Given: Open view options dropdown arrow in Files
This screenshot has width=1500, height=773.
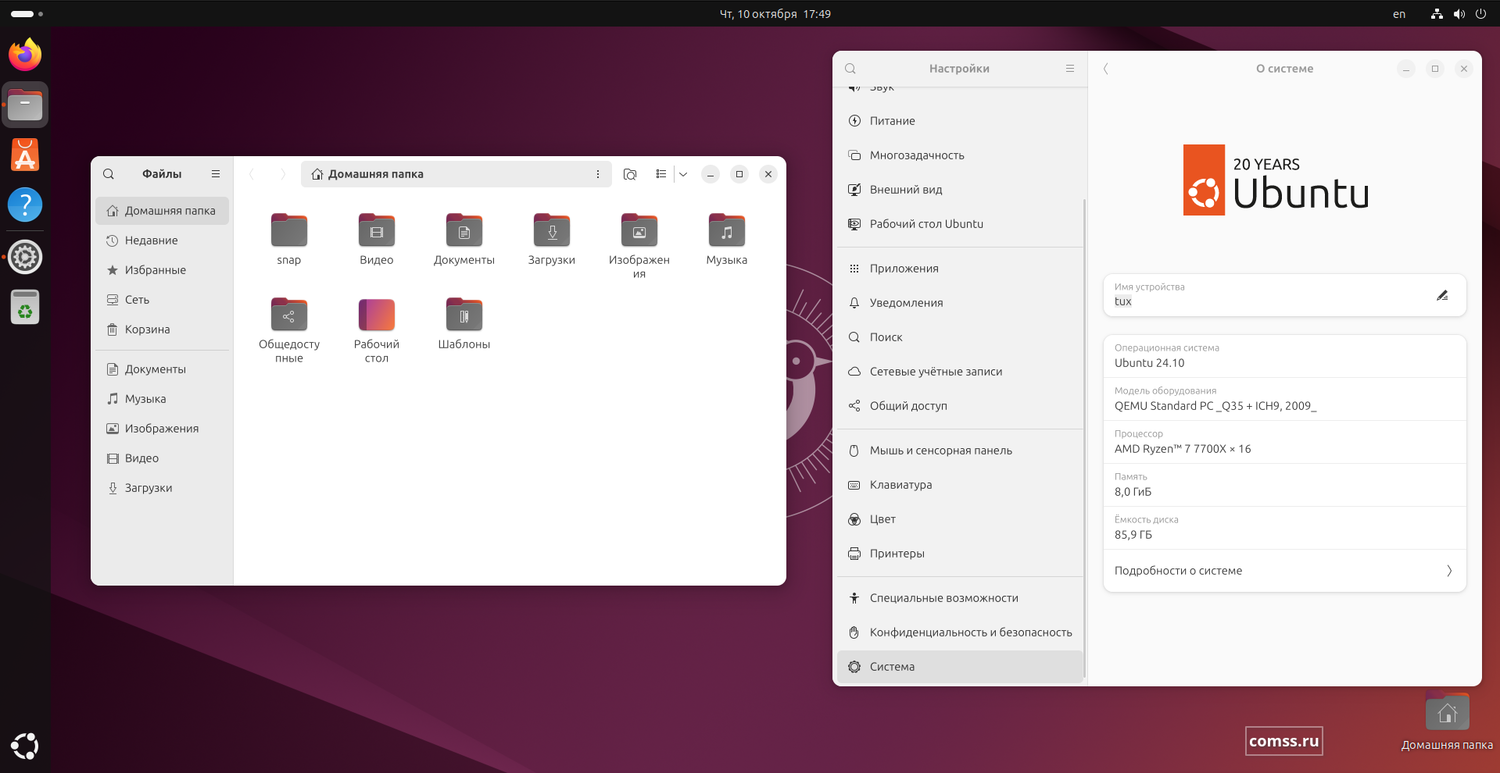Looking at the screenshot, I should tap(683, 174).
